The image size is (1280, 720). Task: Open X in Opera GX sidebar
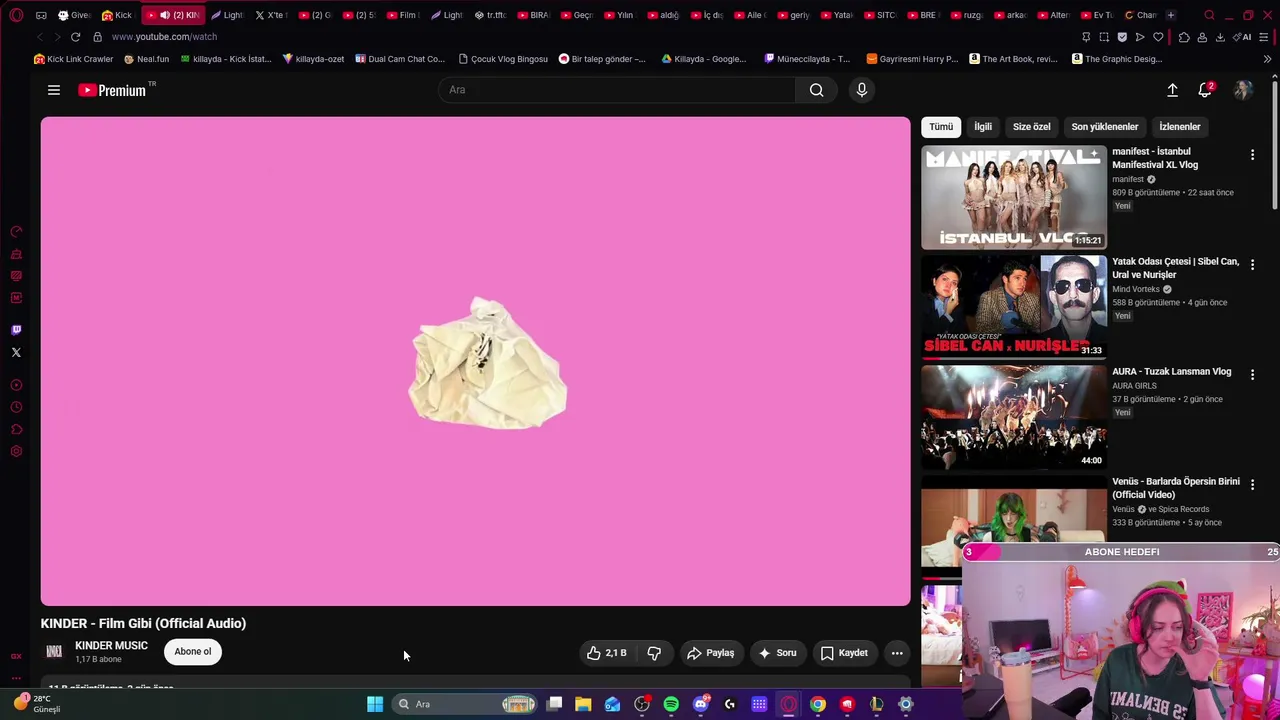[16, 352]
